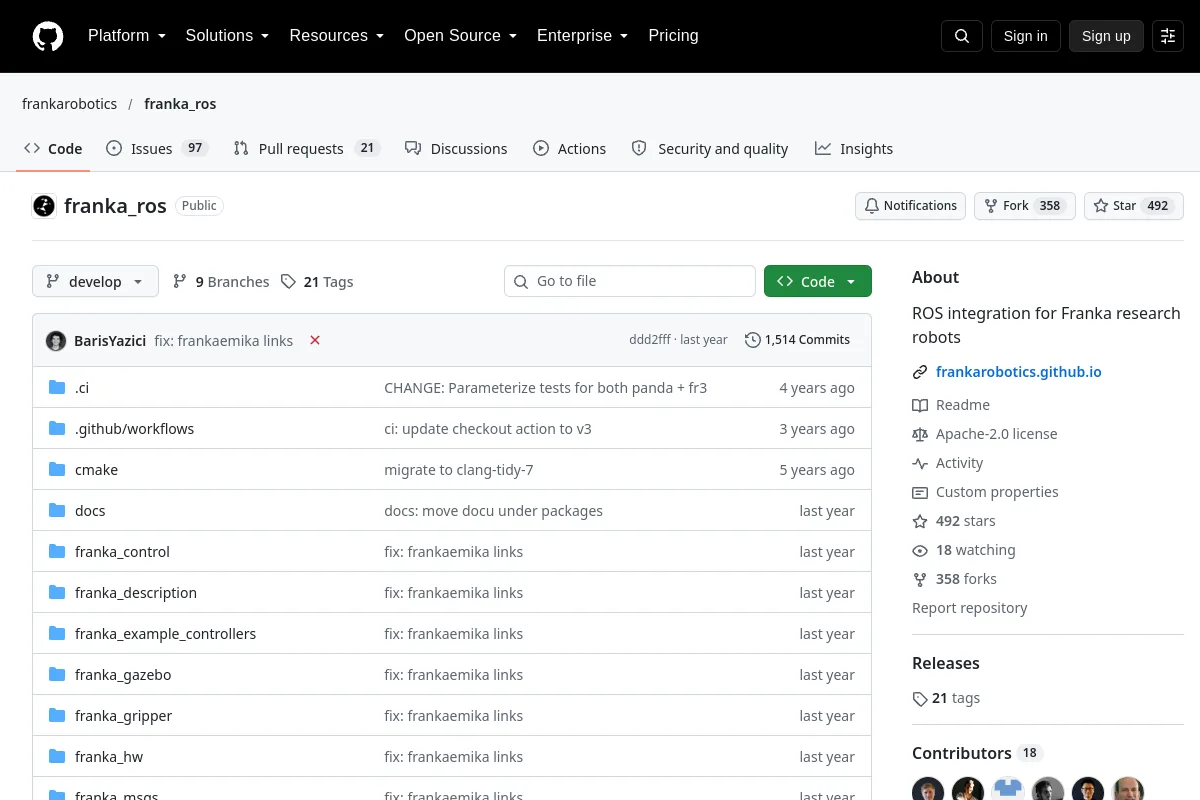This screenshot has height=800, width=1200.
Task: Click the Custom properties note icon
Action: [x=920, y=492]
